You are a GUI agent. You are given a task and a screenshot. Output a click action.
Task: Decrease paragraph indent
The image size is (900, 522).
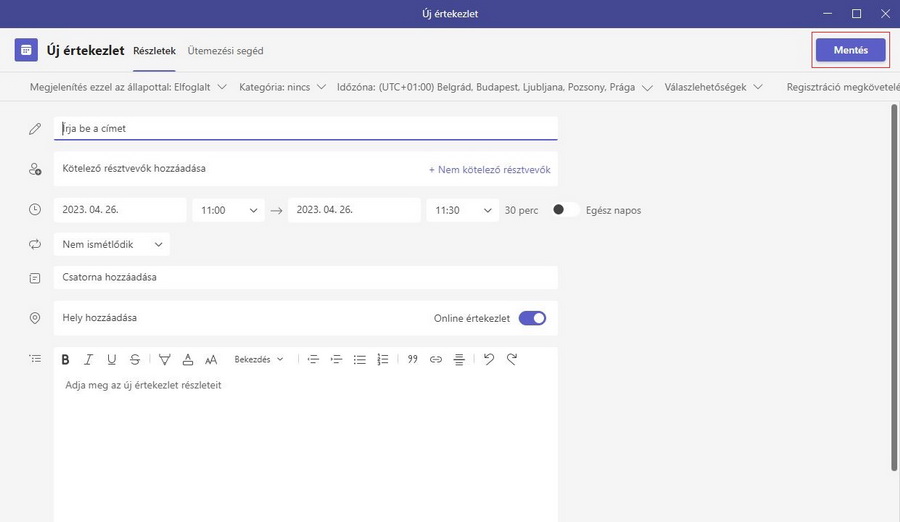pos(313,359)
